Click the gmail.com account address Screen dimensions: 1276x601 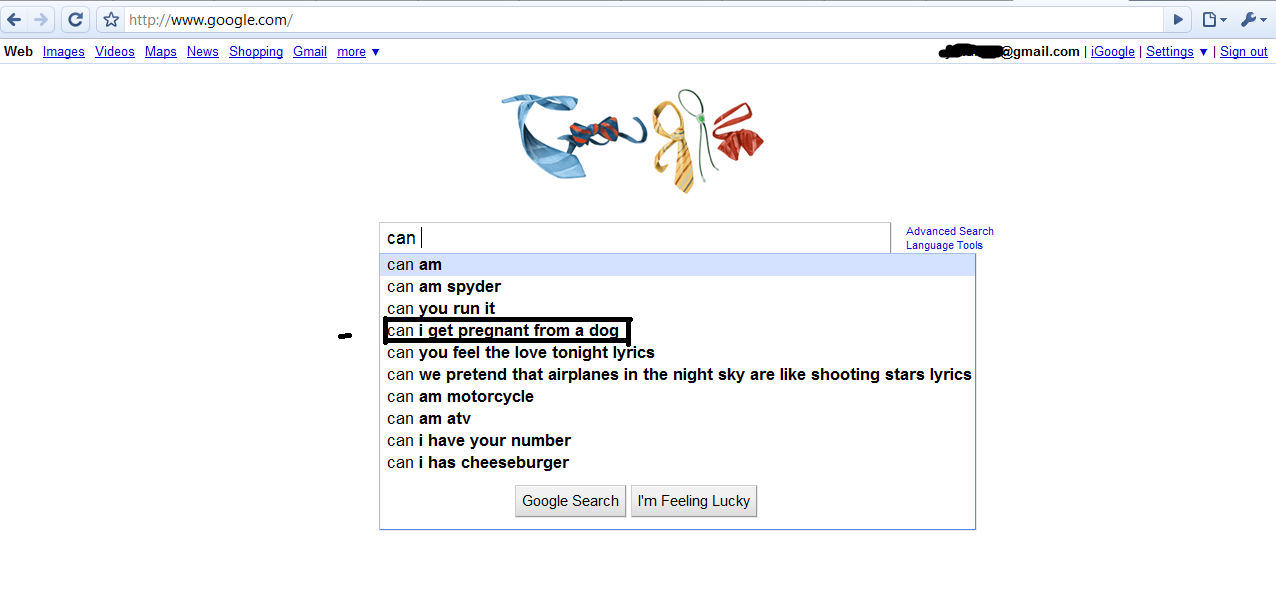[x=1009, y=52]
